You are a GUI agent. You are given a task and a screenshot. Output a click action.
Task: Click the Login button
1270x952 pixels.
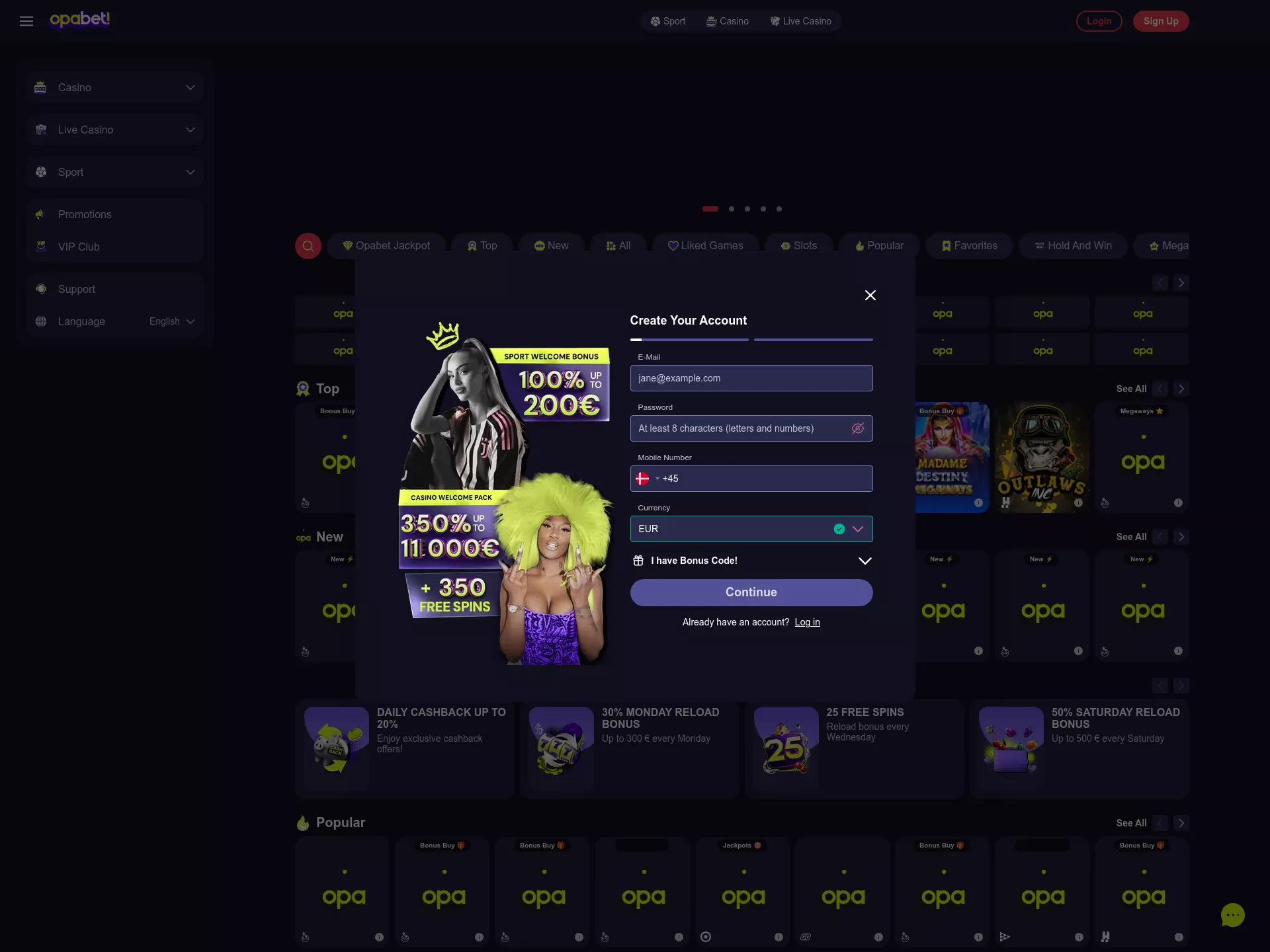(x=1099, y=21)
